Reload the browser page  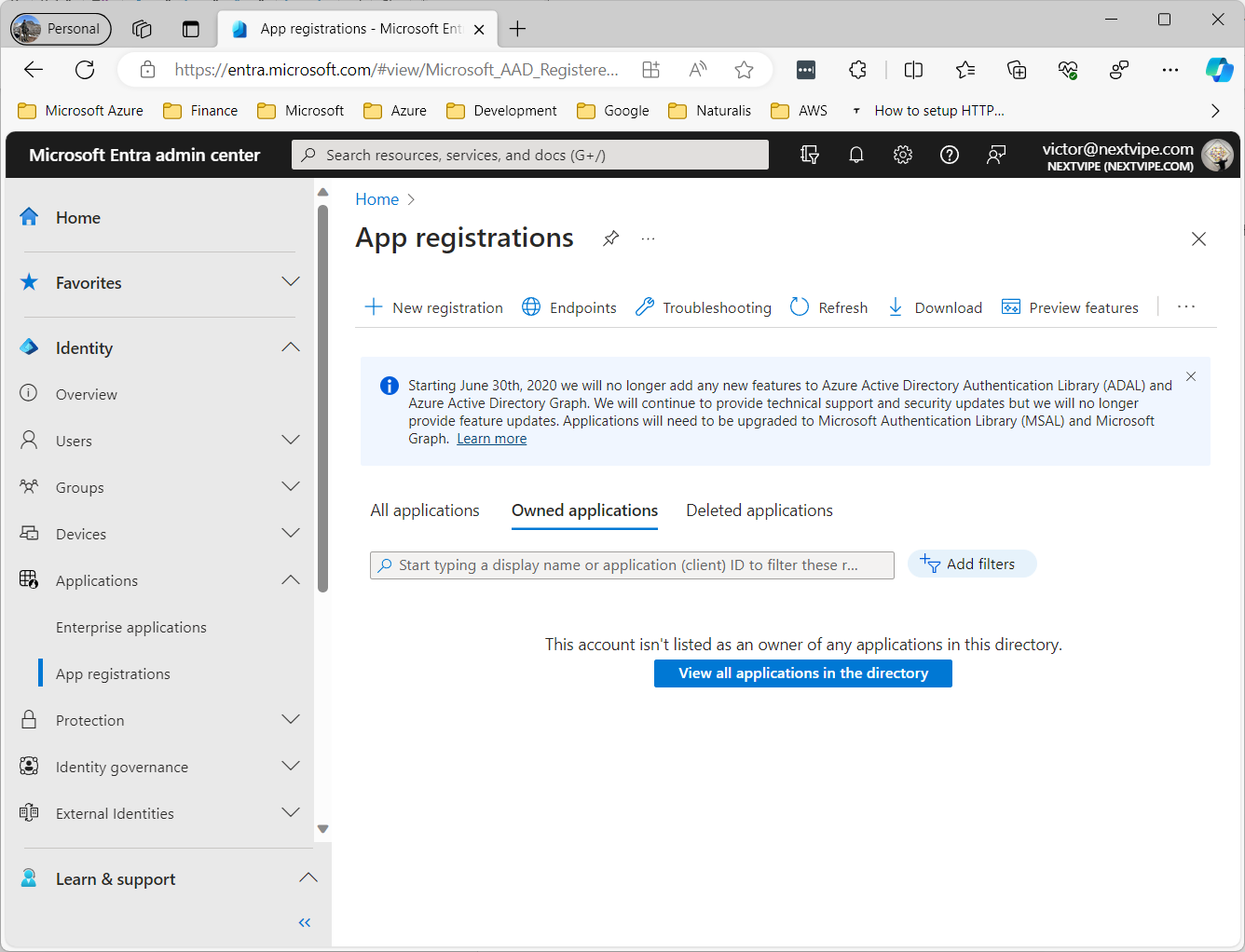coord(85,69)
